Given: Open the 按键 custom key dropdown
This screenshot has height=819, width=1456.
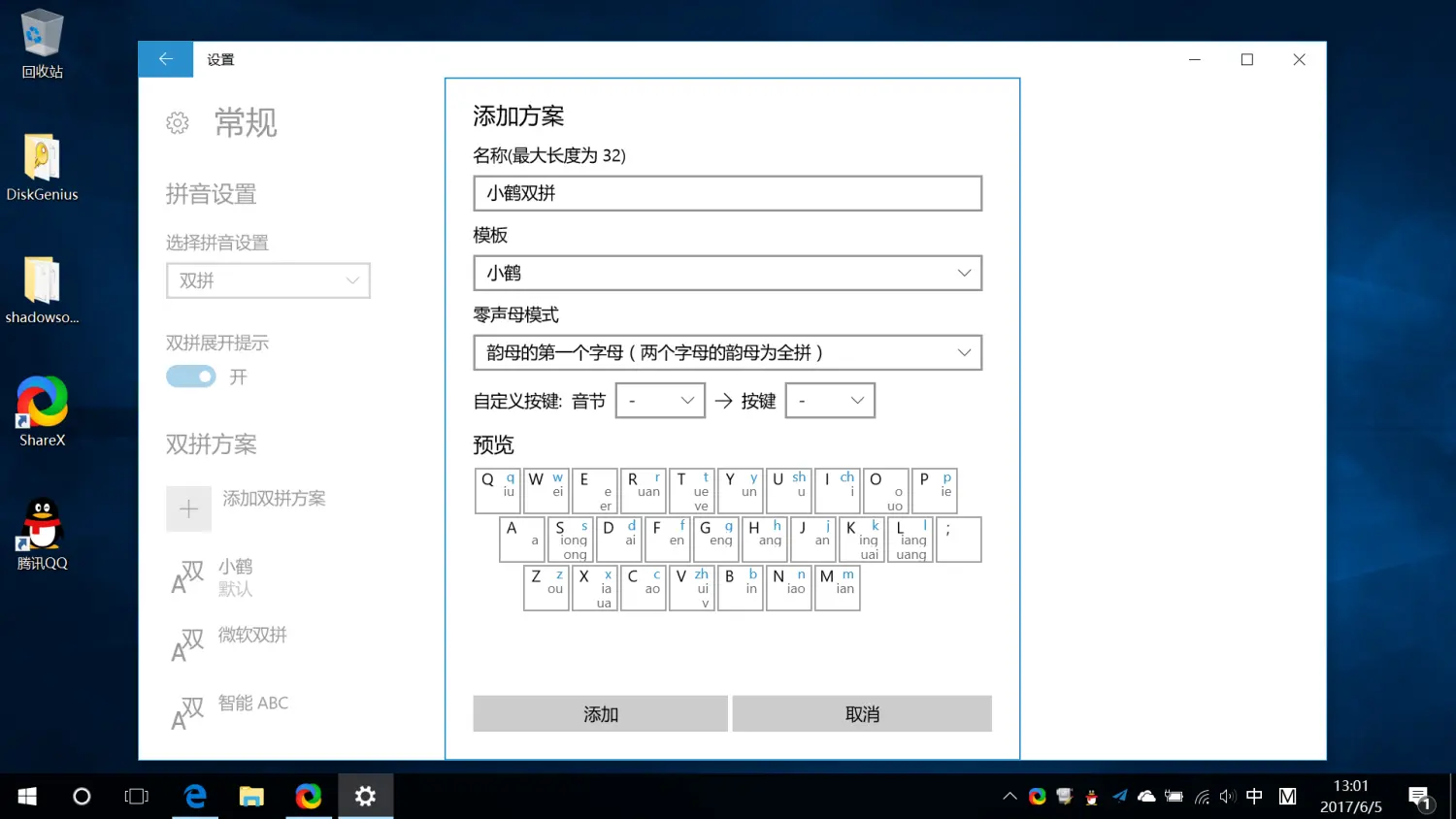Looking at the screenshot, I should coord(830,401).
